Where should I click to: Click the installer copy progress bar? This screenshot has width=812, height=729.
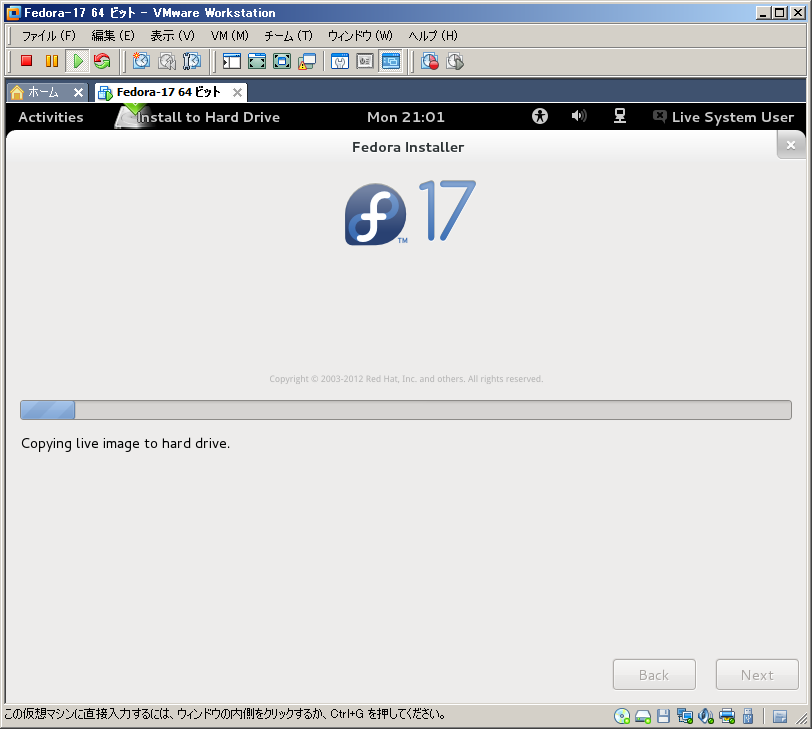click(405, 410)
